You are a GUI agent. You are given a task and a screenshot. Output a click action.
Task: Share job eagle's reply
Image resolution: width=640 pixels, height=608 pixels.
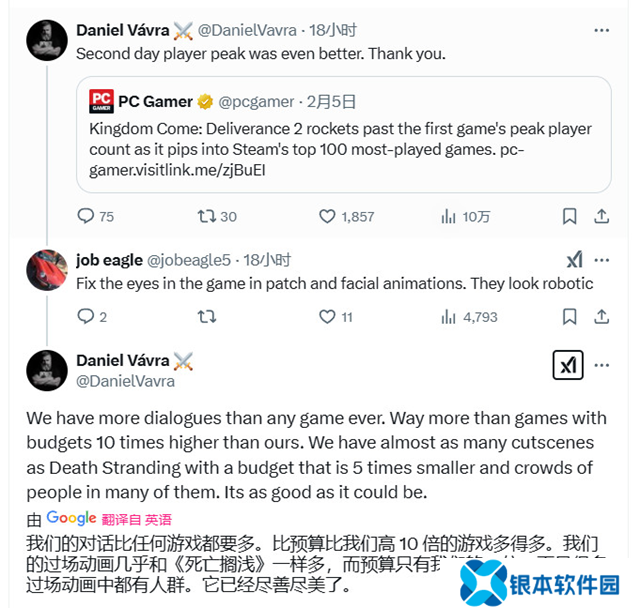[602, 317]
